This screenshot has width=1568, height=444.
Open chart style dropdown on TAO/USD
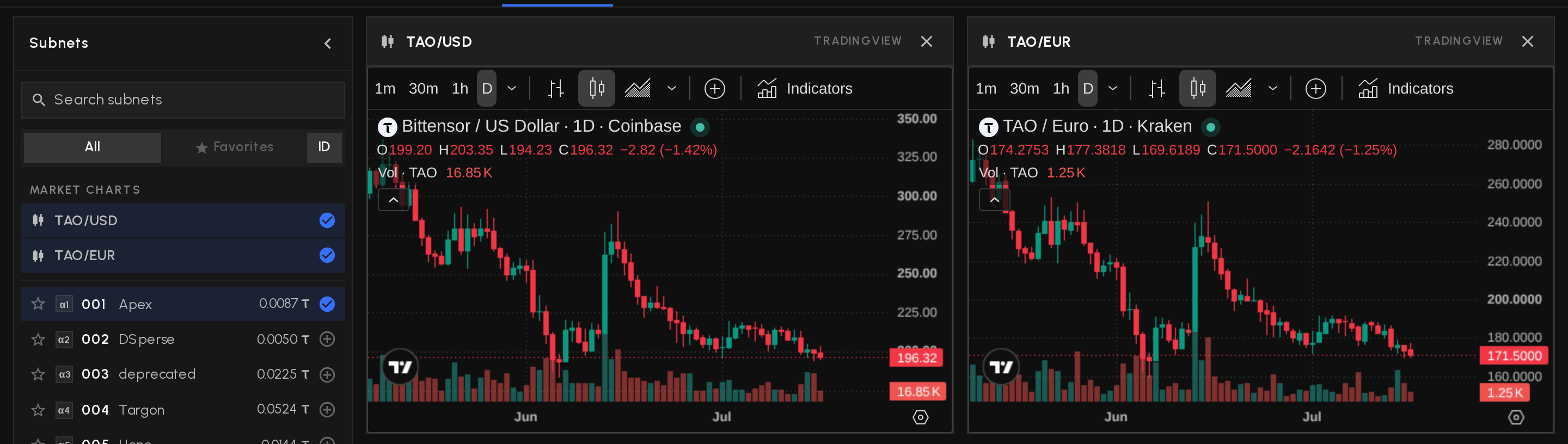[671, 89]
